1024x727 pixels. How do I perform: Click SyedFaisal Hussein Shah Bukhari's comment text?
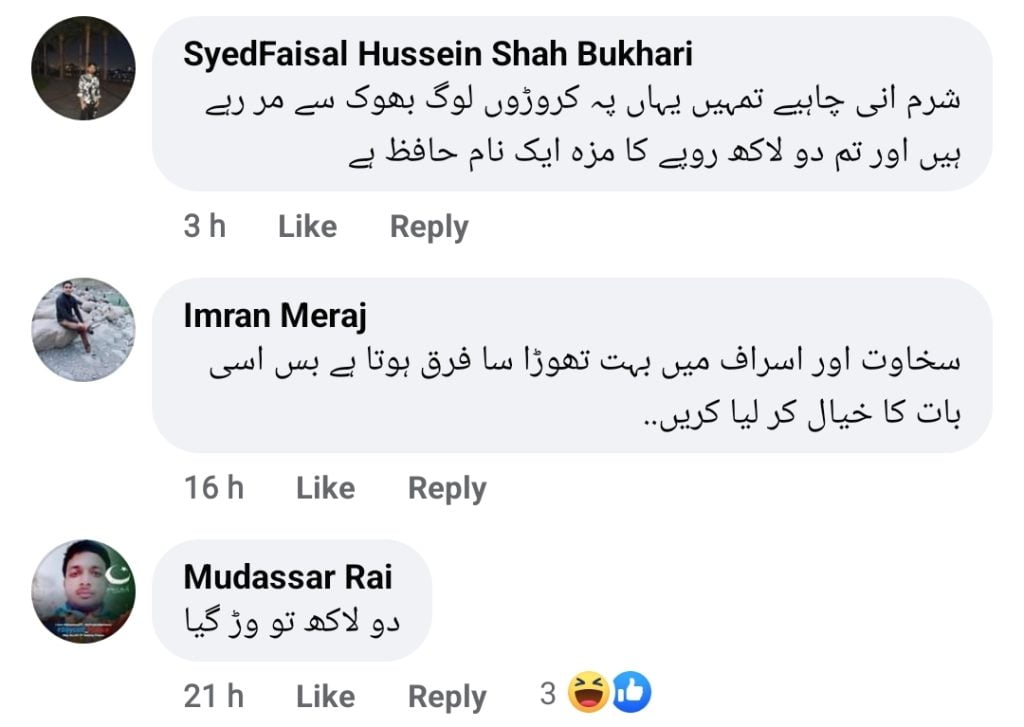[570, 128]
